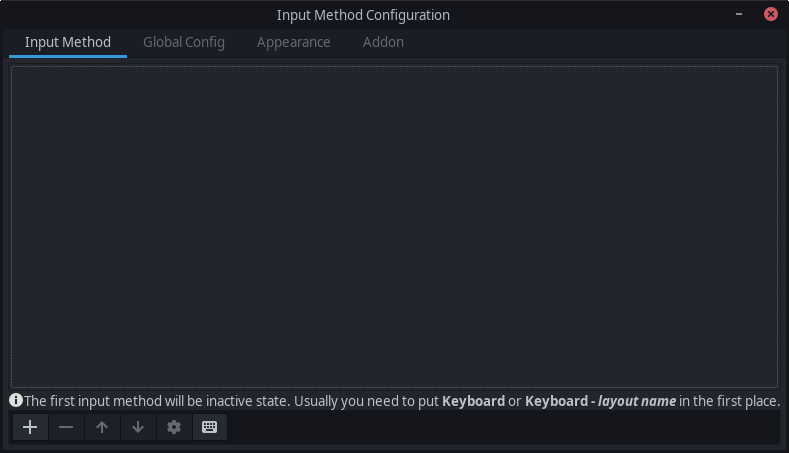The height and width of the screenshot is (453, 789).
Task: Click the bold word Keyboard in the hint
Action: 473,401
